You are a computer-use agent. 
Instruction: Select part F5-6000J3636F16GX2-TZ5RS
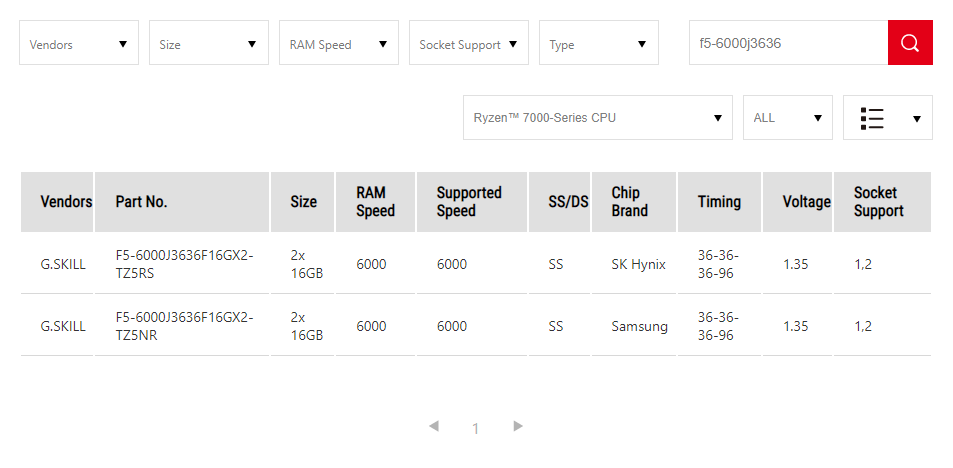point(184,264)
